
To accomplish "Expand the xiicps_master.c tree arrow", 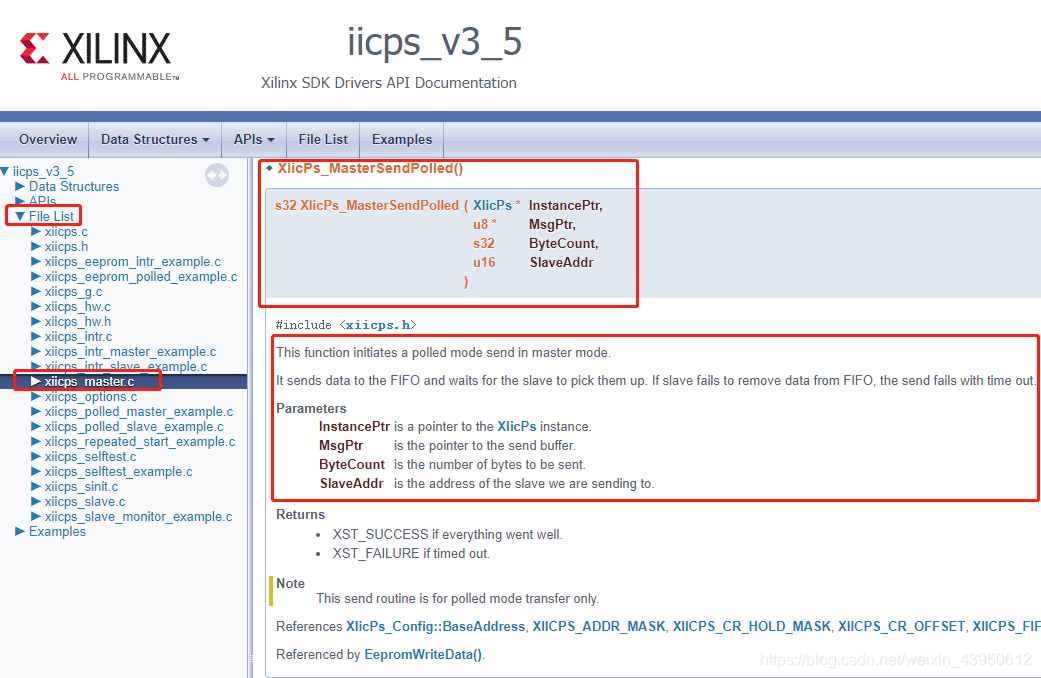I will 36,381.
